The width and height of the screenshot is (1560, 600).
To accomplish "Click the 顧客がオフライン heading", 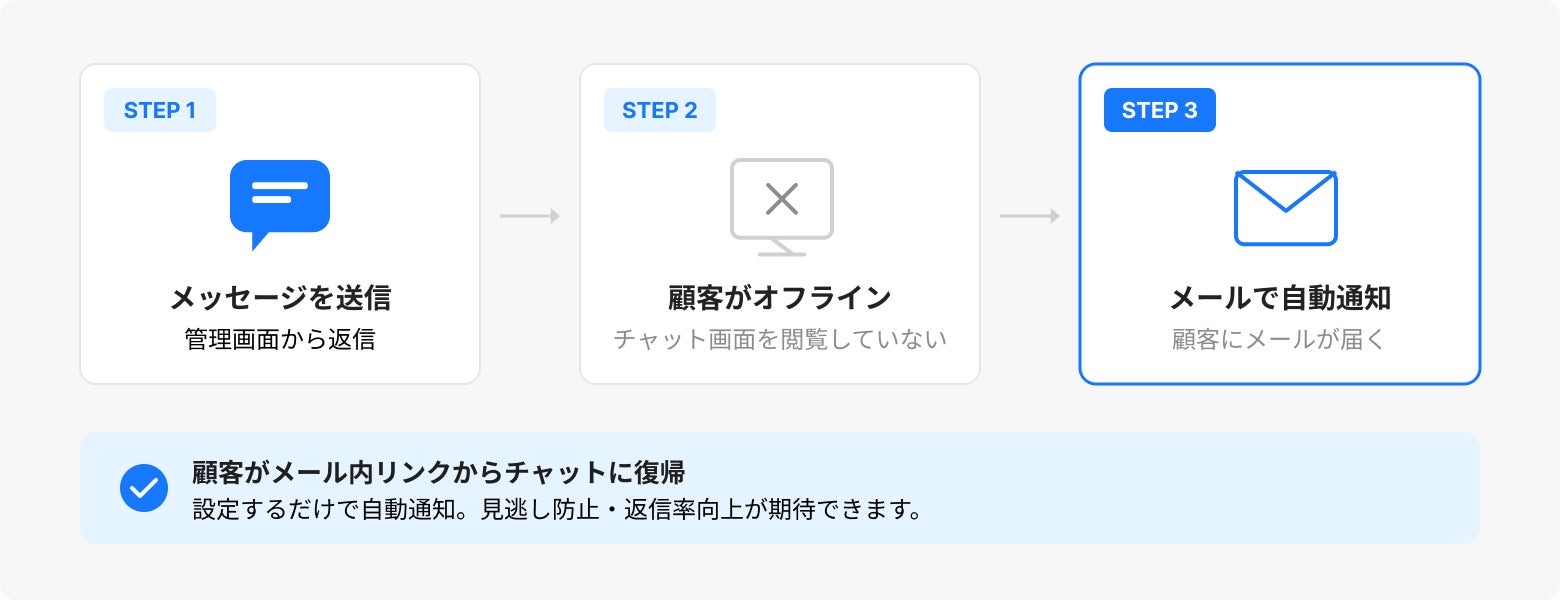I will (780, 298).
